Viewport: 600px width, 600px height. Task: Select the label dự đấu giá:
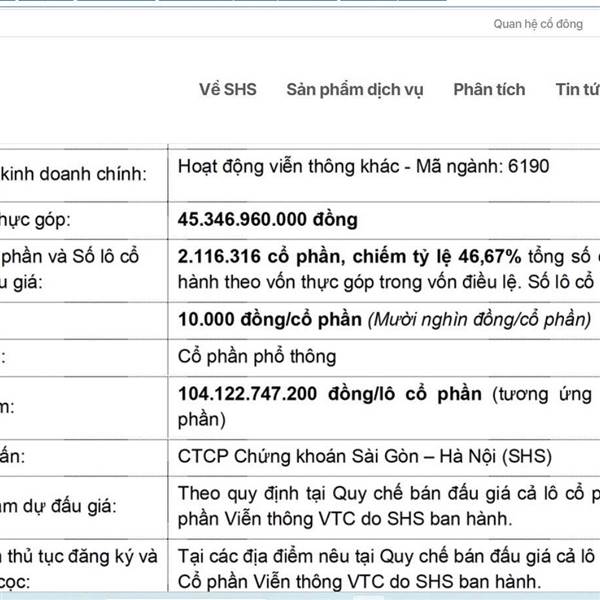click(x=69, y=507)
